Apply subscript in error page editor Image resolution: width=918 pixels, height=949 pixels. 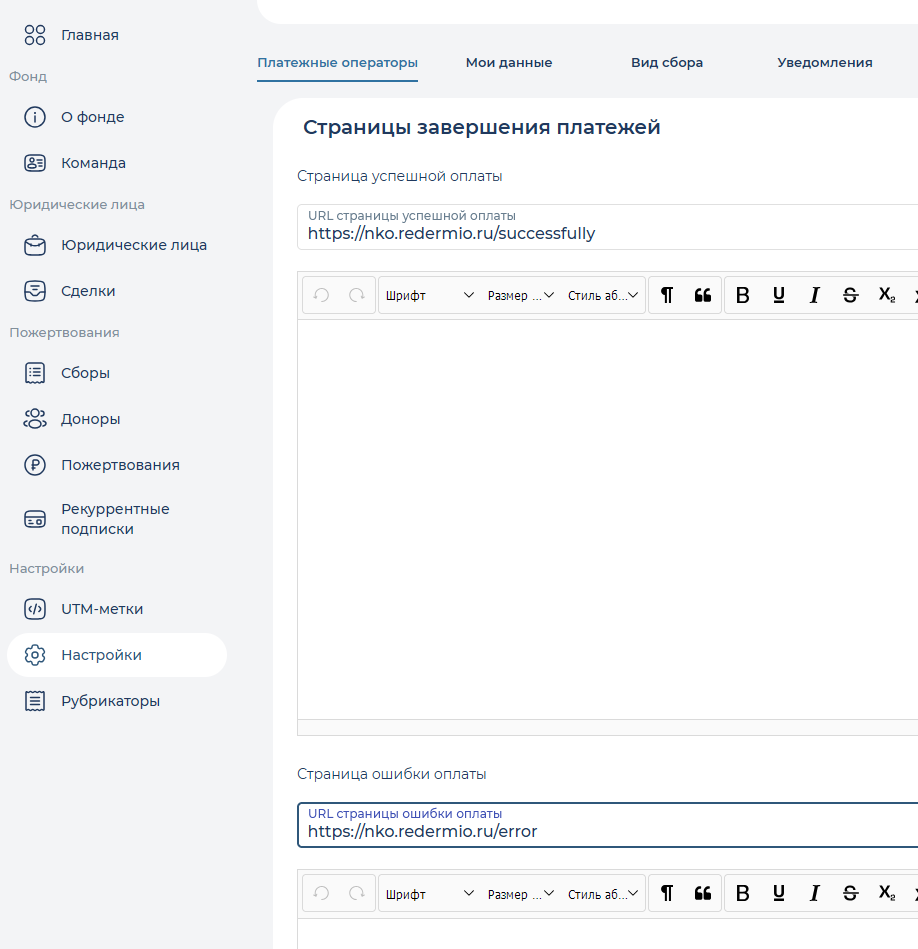tap(887, 893)
